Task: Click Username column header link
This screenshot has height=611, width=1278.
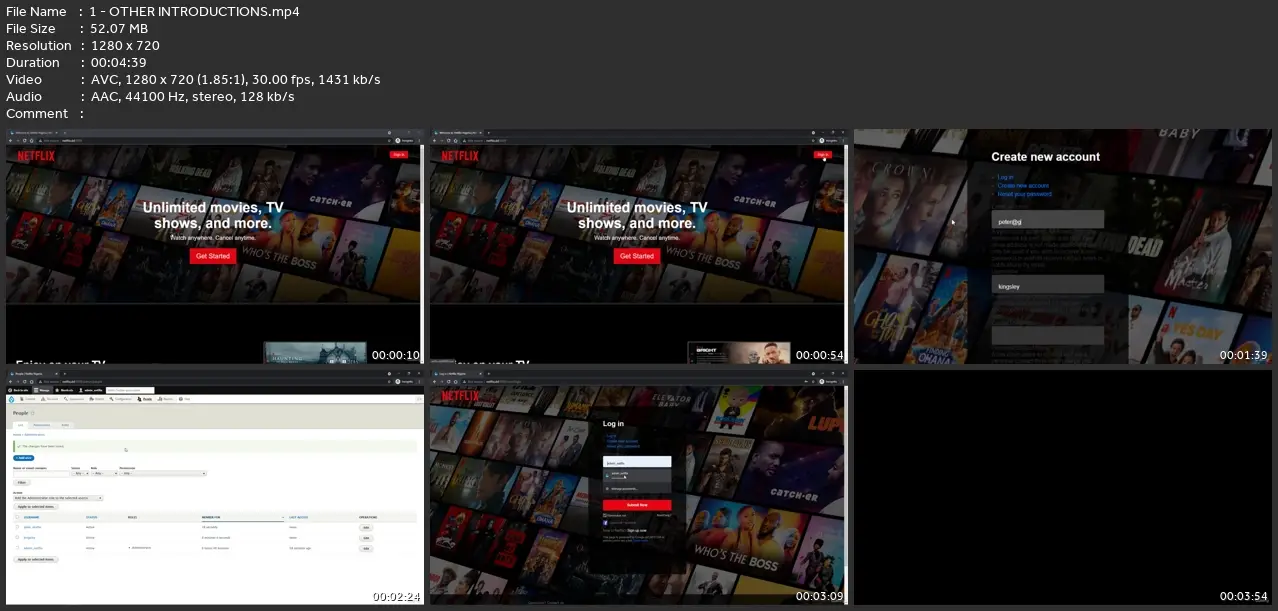Action: [31, 517]
